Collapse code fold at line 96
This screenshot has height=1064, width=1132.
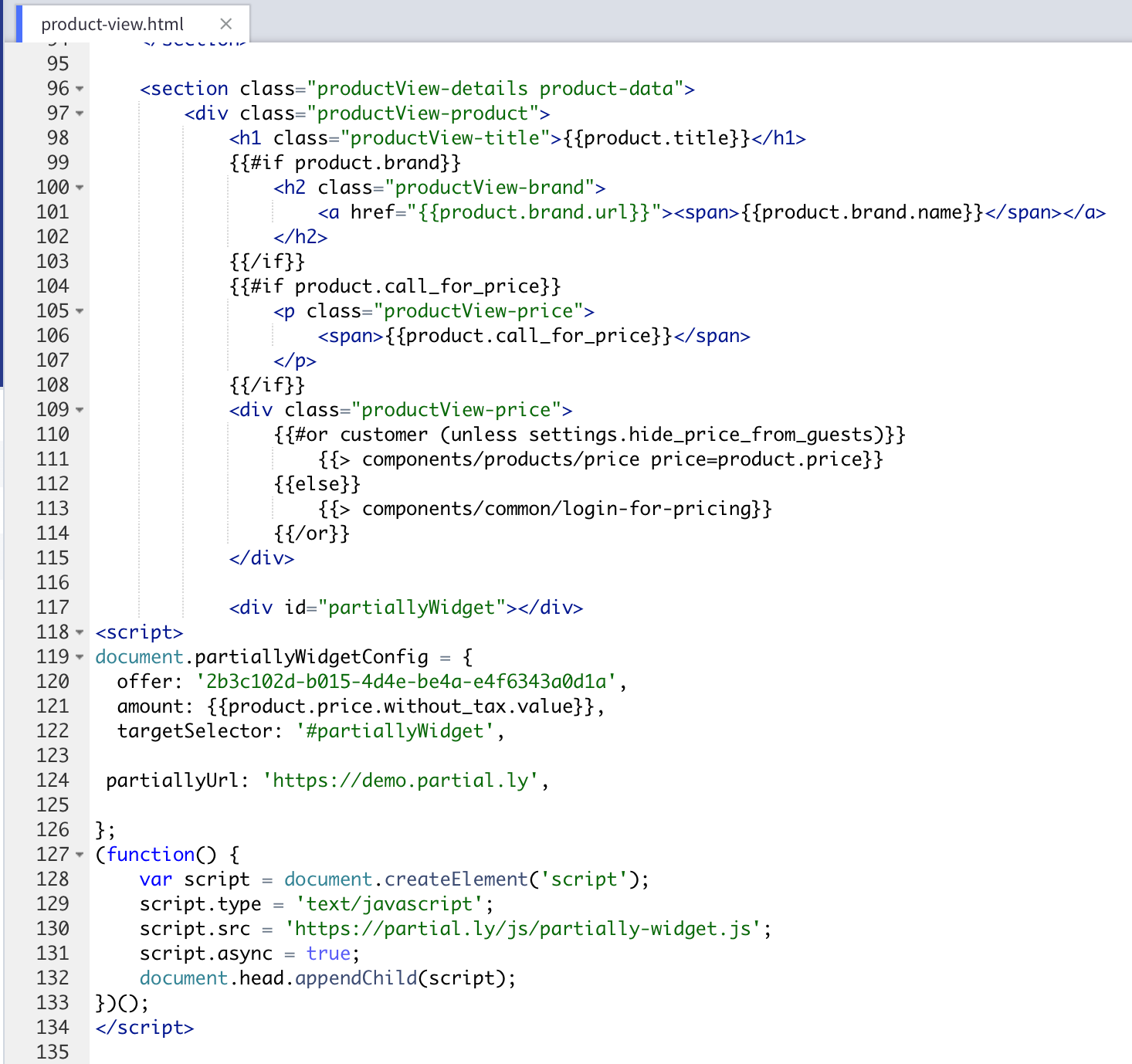[x=80, y=89]
